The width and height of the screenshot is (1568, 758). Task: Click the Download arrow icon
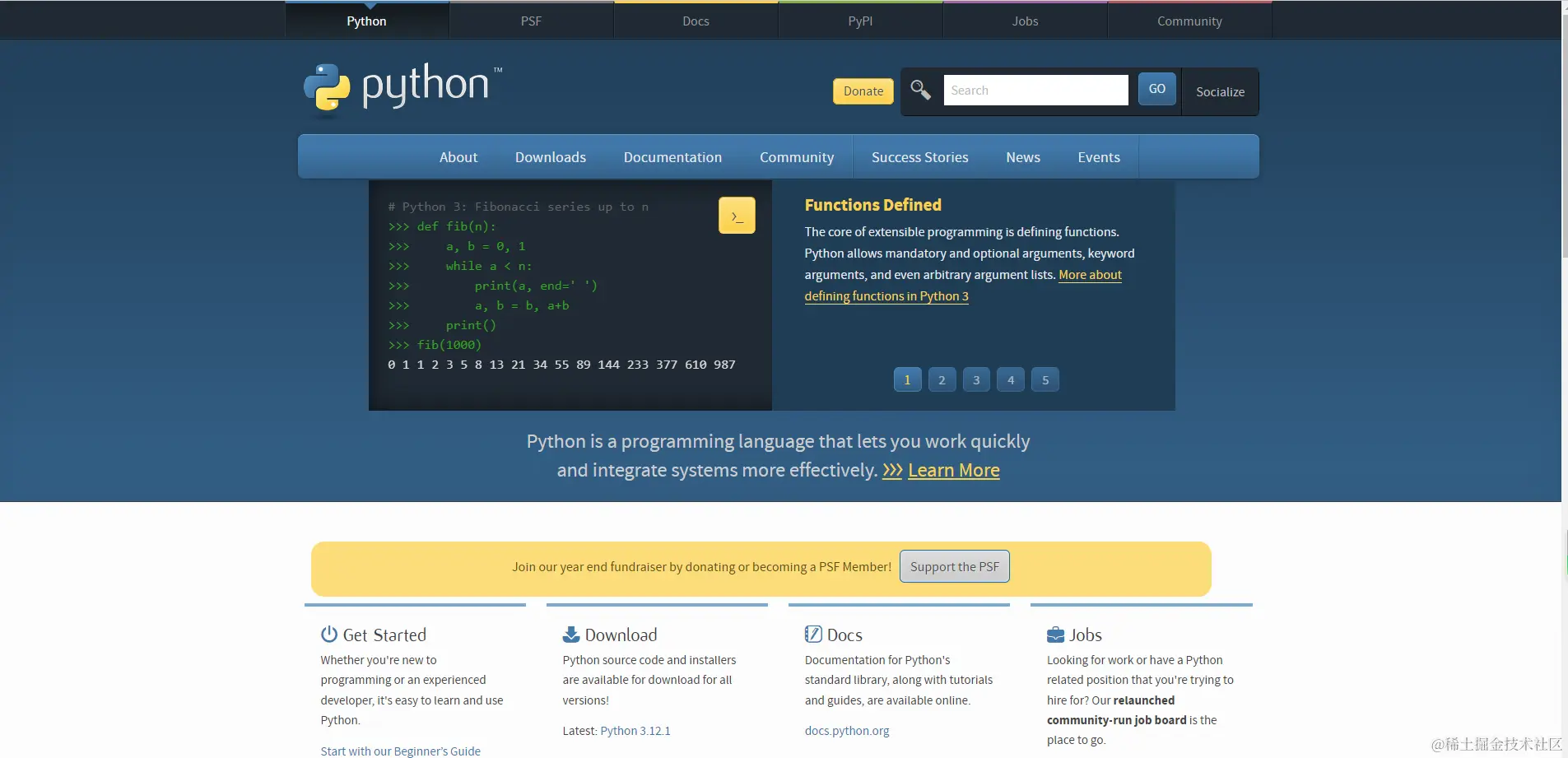tap(571, 634)
